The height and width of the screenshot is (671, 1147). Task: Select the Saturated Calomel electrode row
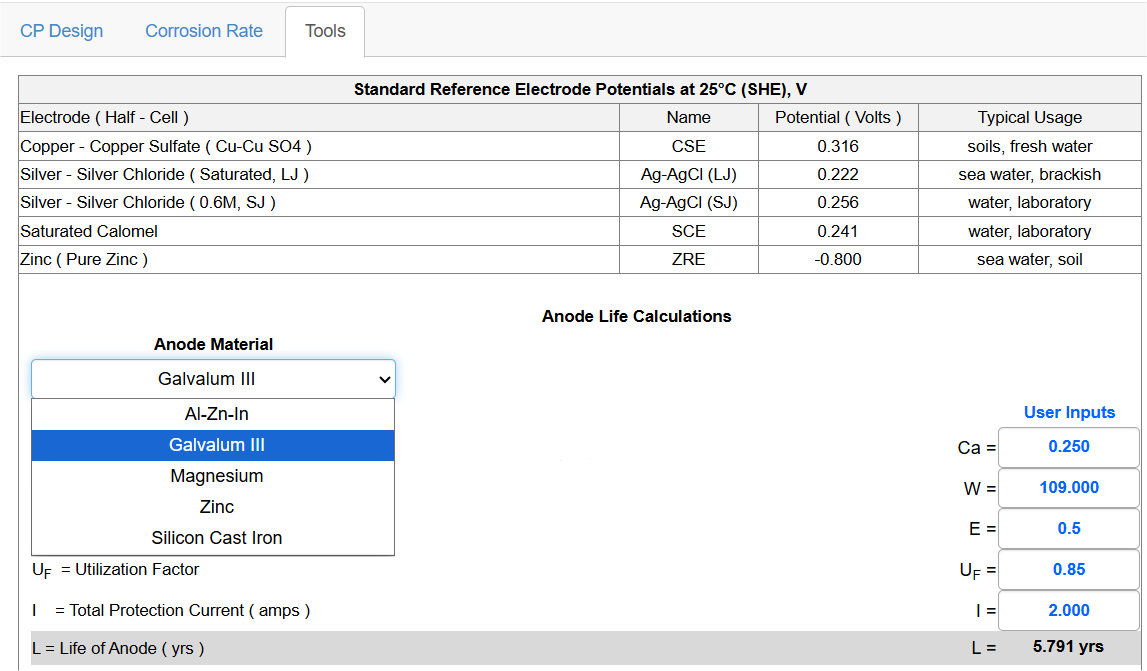(x=579, y=231)
